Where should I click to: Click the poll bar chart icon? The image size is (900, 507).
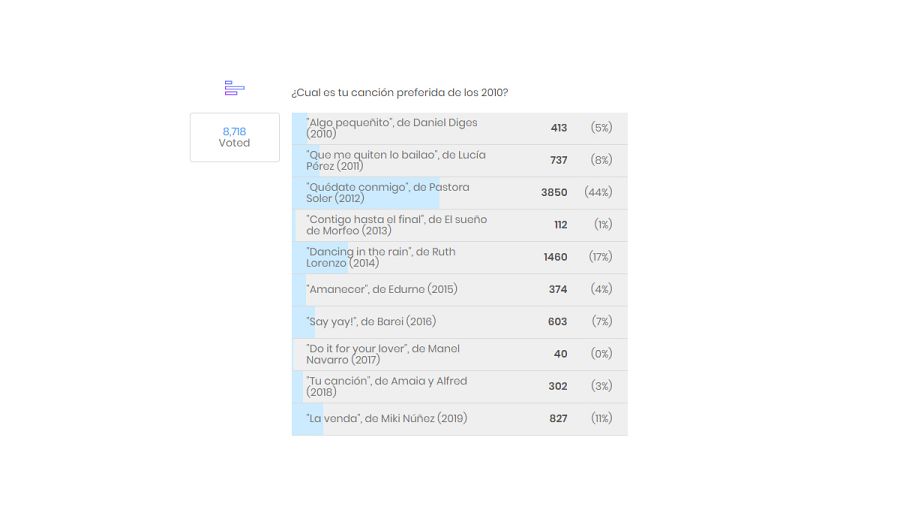point(234,88)
